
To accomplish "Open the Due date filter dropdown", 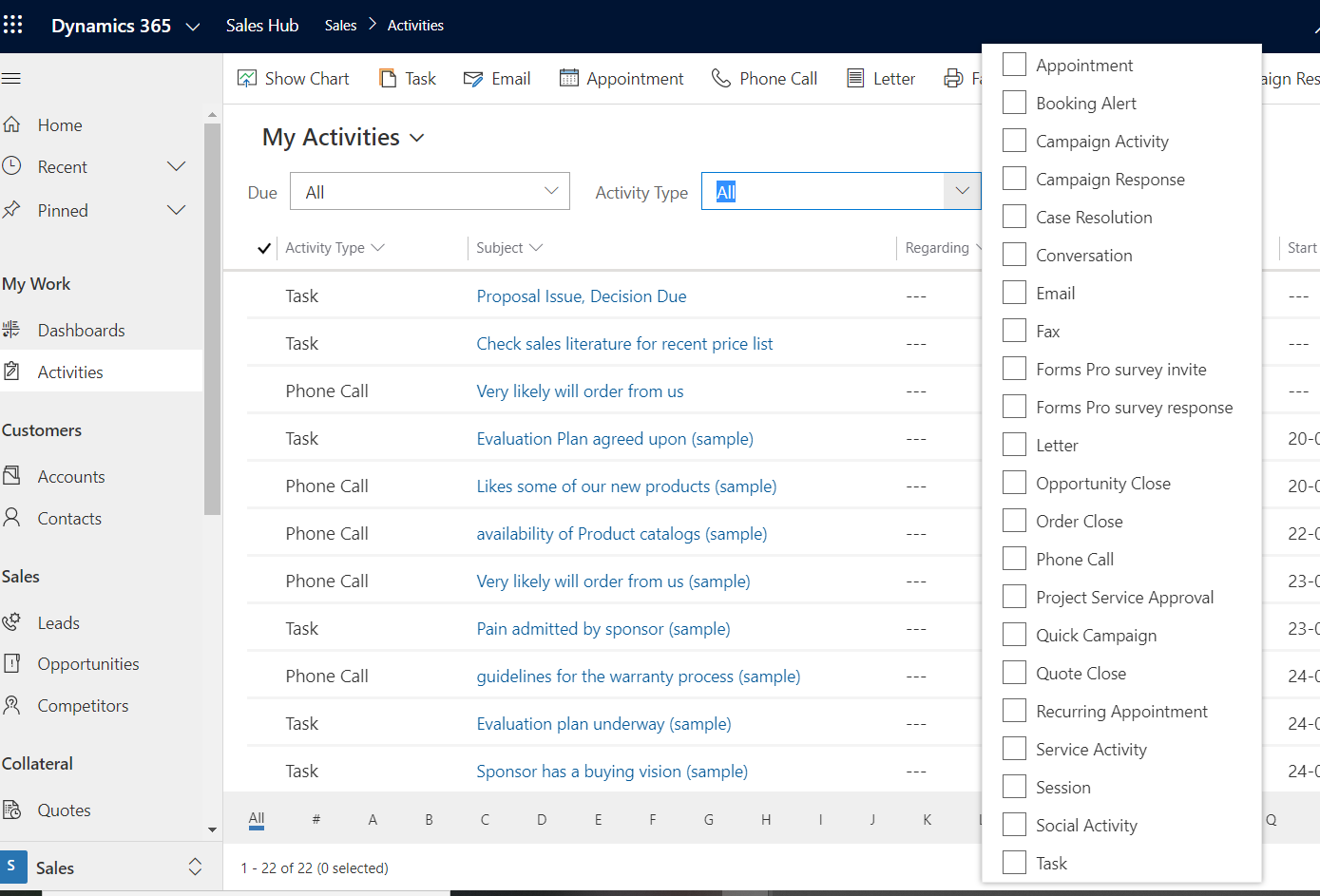I will click(429, 191).
